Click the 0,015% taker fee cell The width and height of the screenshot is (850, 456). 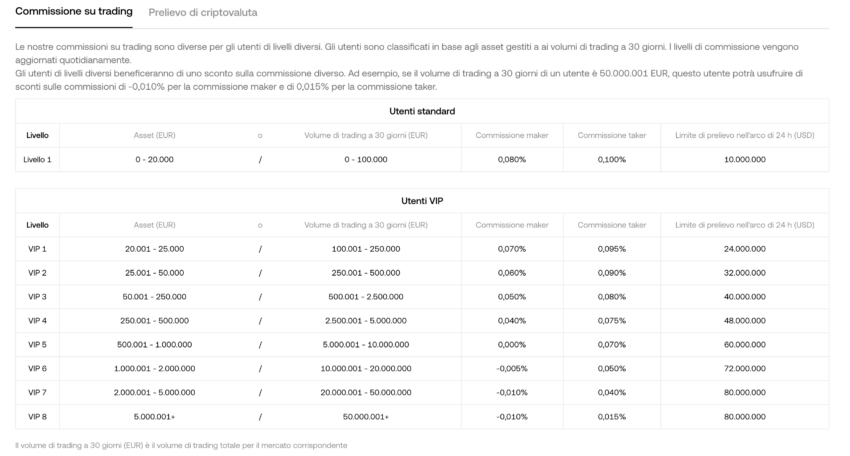pyautogui.click(x=611, y=416)
